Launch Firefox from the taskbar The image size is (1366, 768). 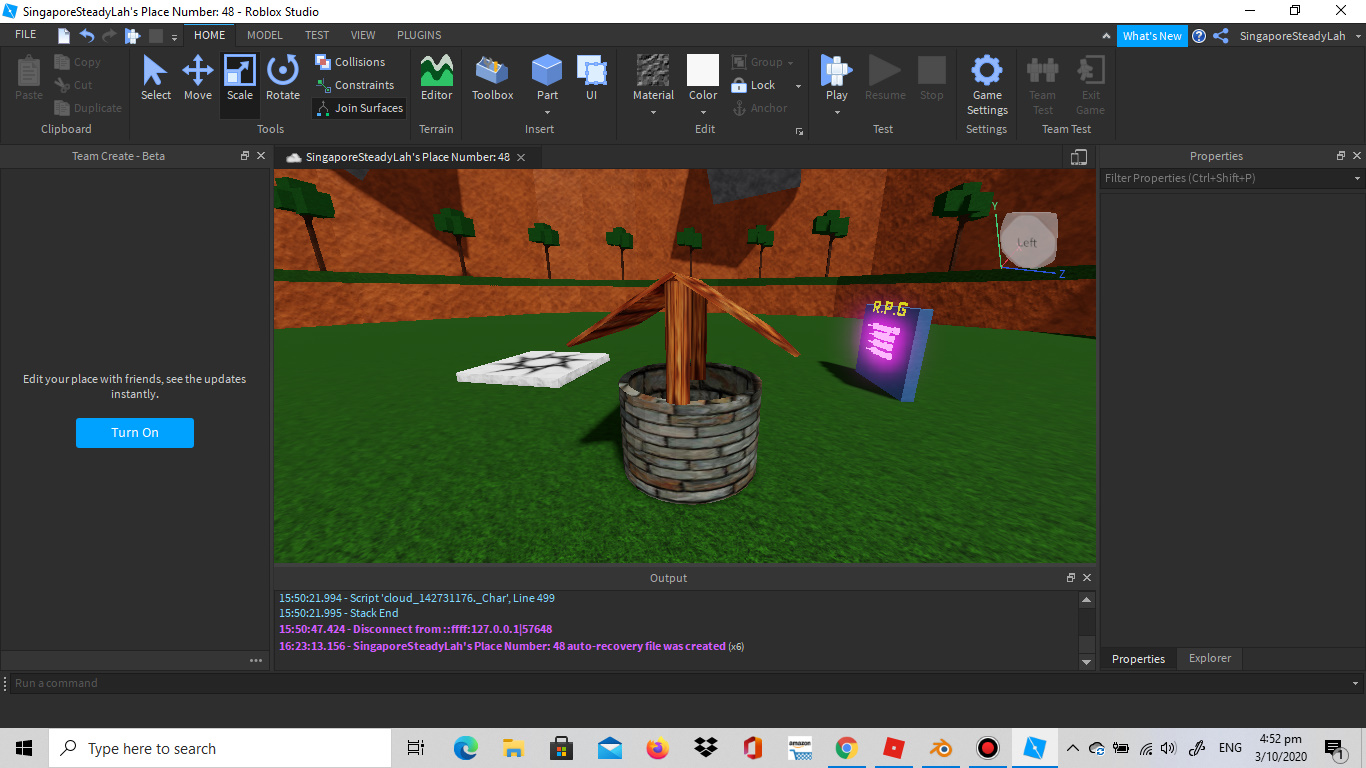click(x=657, y=748)
